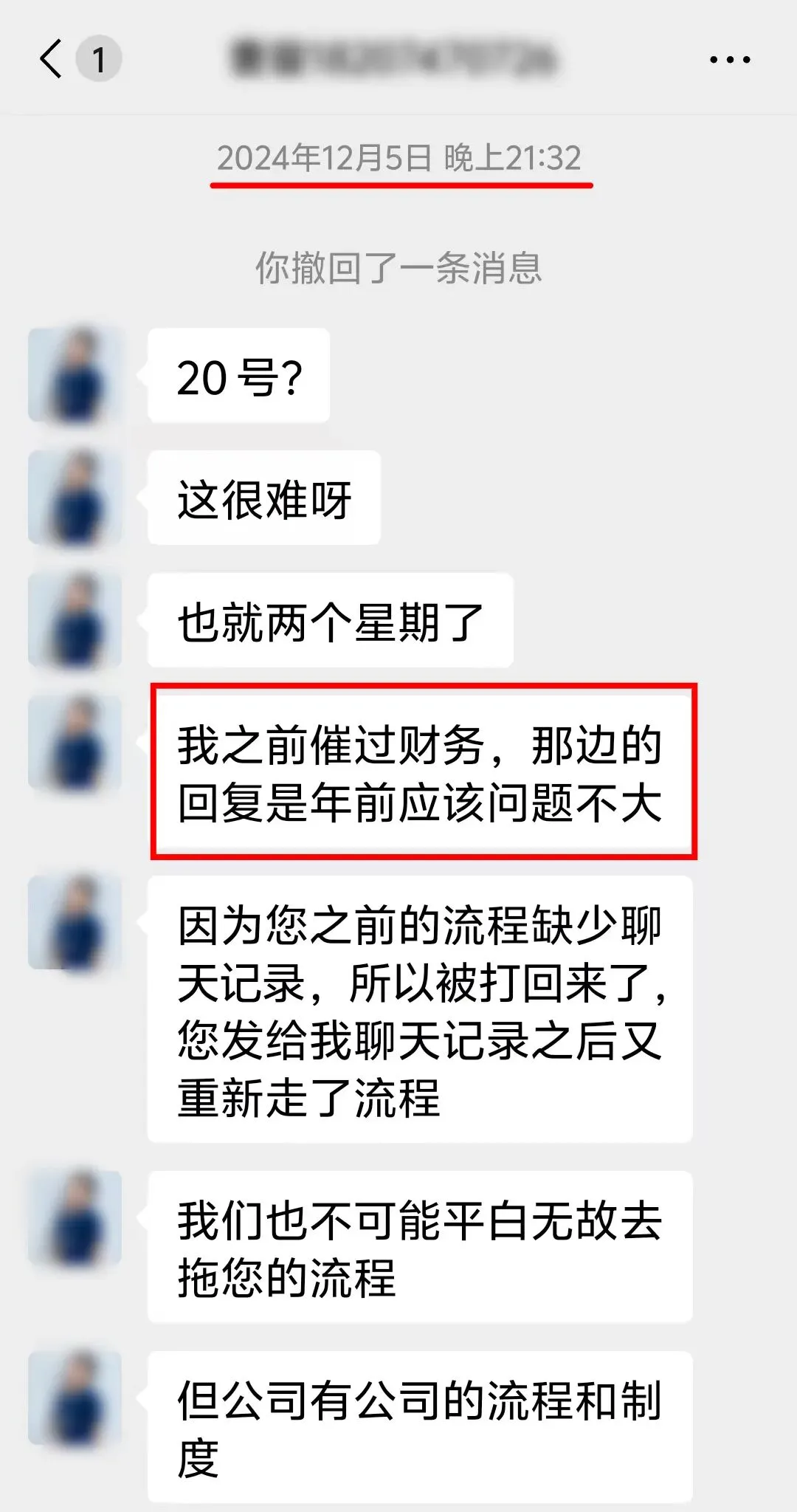The height and width of the screenshot is (1512, 797).
Task: Tap avatar beside '这很难呀' message
Action: [75, 498]
